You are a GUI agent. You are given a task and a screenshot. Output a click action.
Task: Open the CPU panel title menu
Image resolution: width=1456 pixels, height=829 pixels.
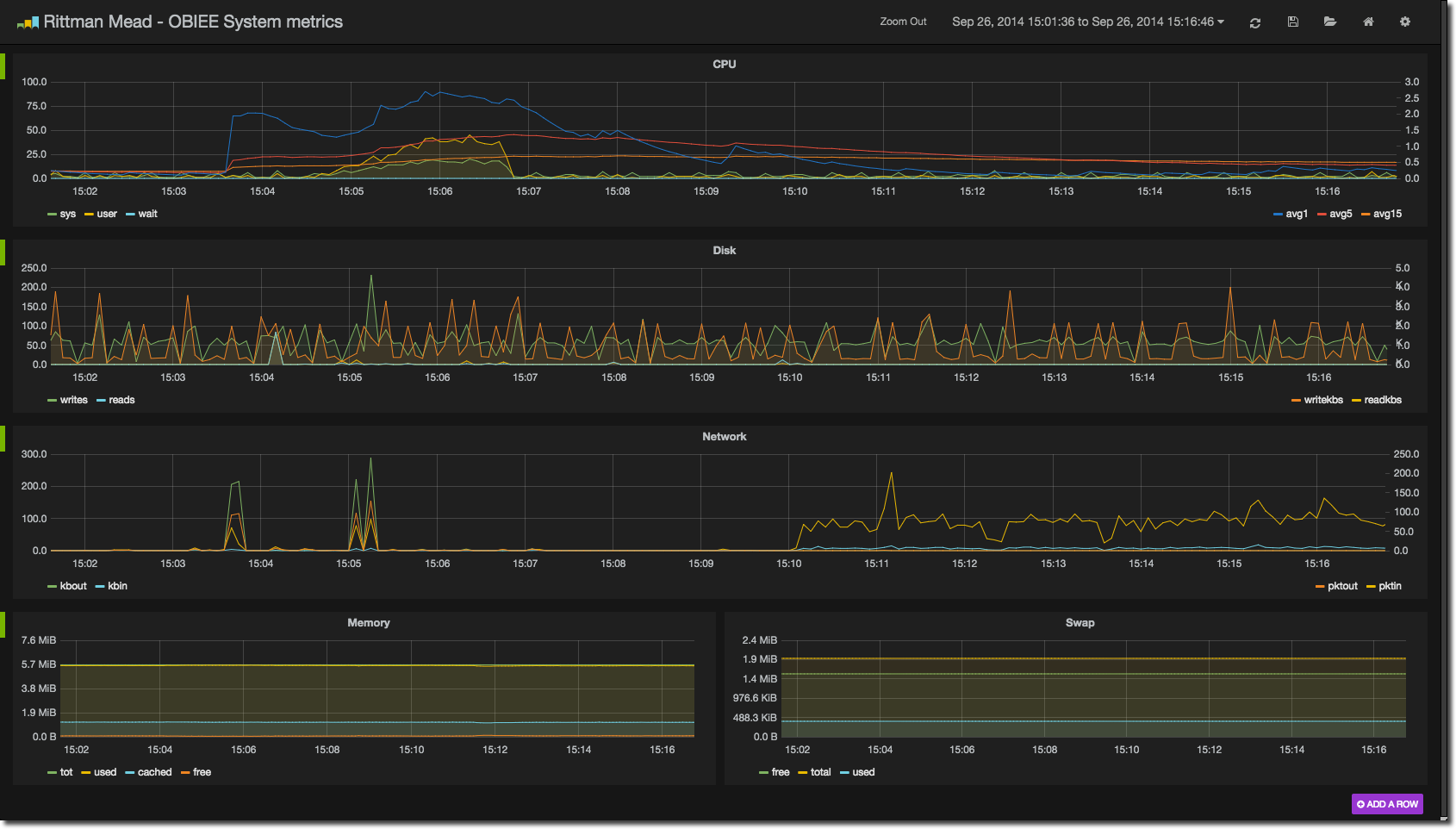(x=724, y=64)
